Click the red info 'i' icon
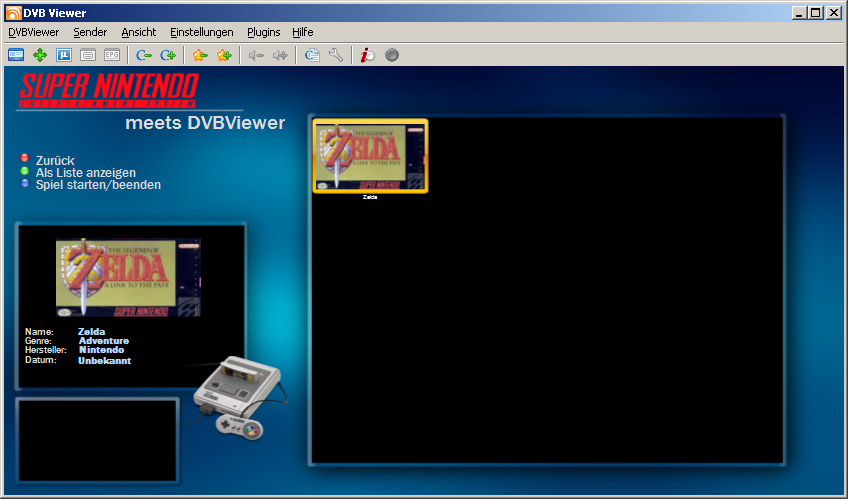This screenshot has width=848, height=499. pyautogui.click(x=368, y=55)
